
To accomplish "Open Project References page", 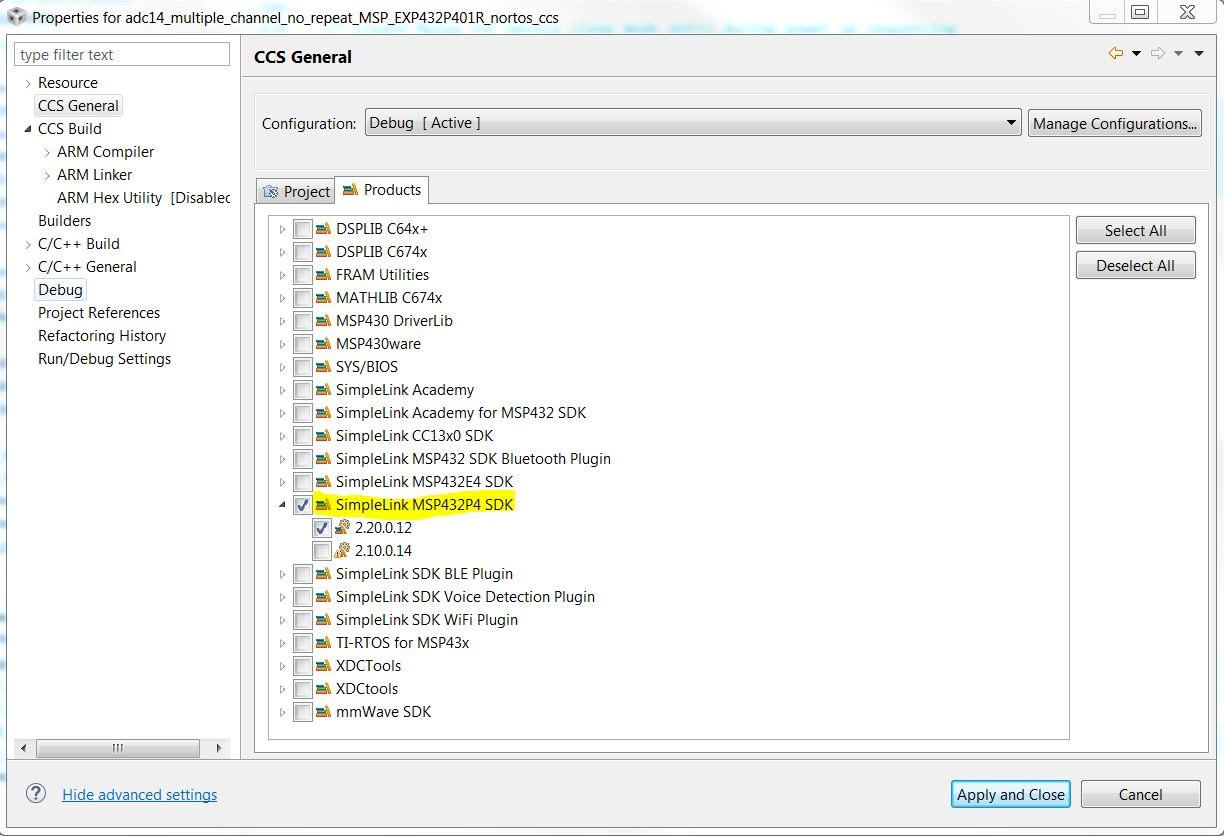I will [x=99, y=313].
